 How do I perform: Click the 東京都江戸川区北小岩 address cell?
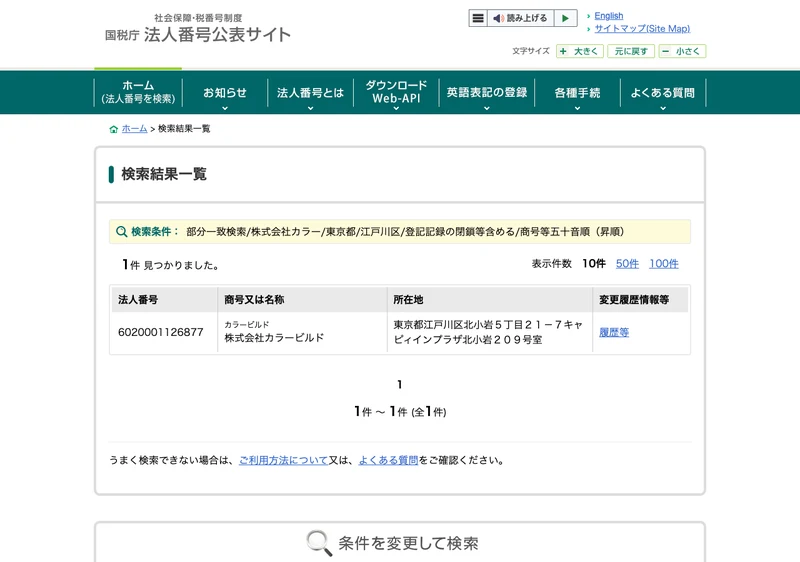(488, 332)
